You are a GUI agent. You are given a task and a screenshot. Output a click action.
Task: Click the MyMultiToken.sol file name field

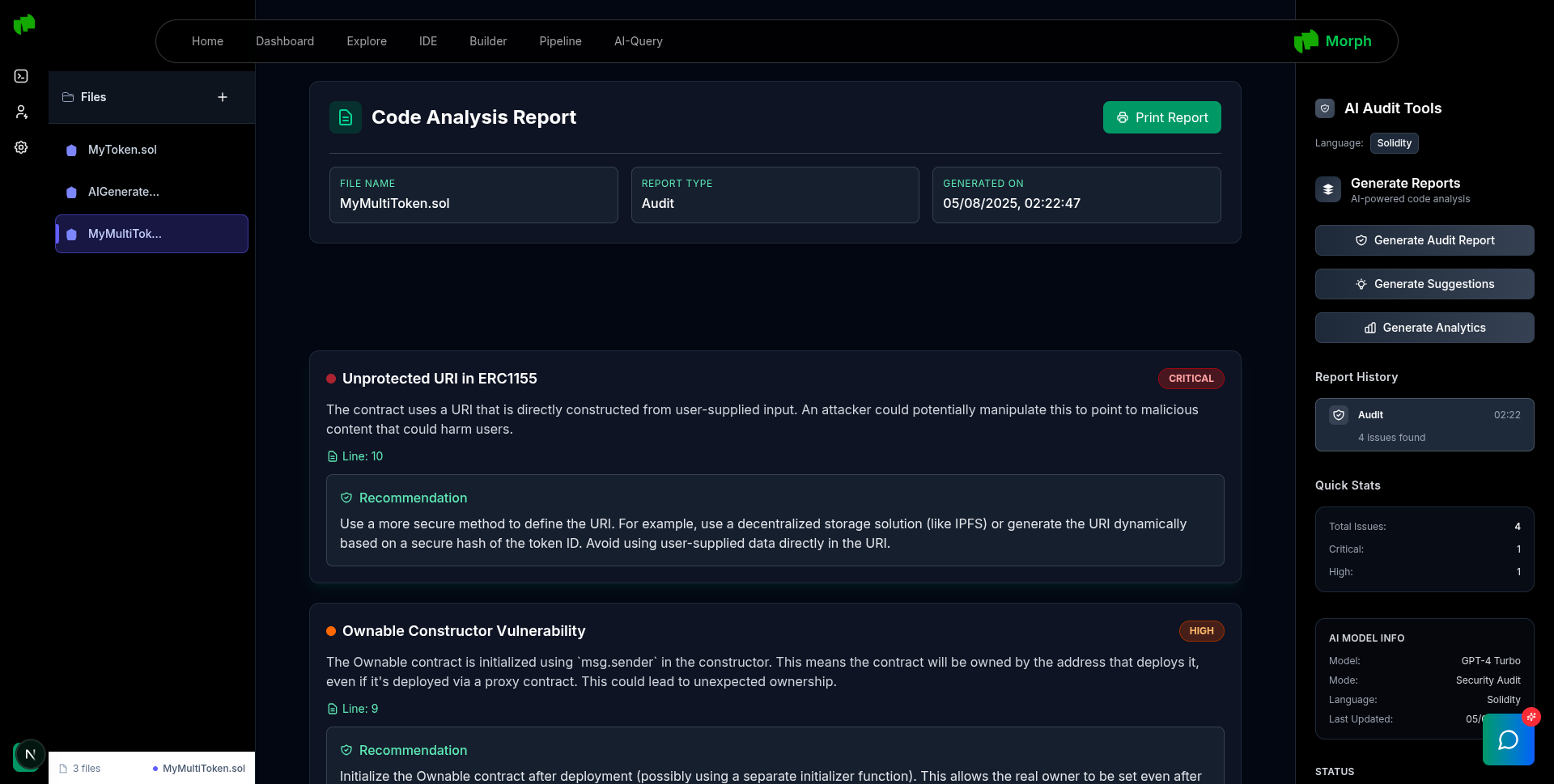(x=473, y=195)
